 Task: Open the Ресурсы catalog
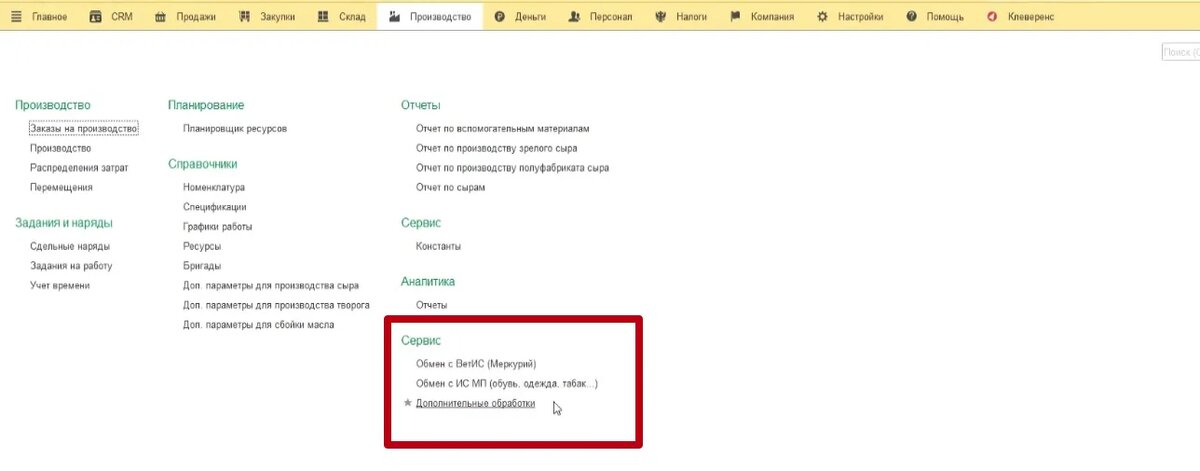pos(202,246)
